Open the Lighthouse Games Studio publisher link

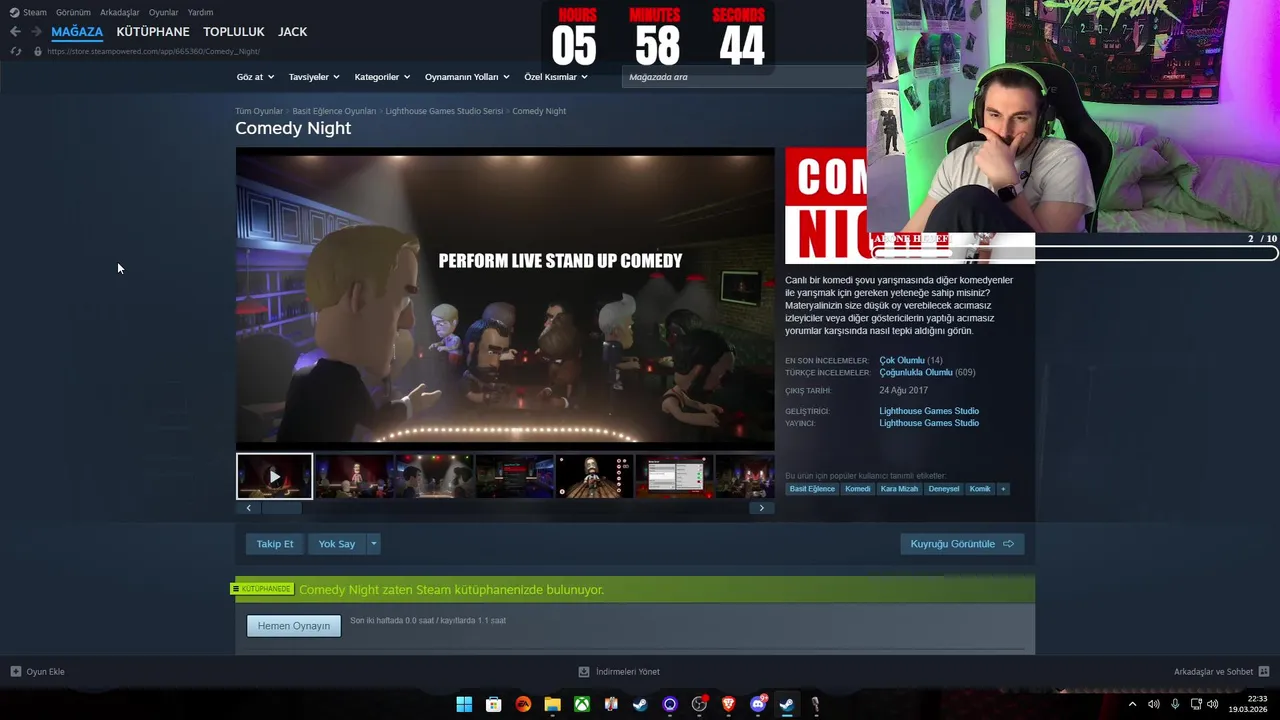[x=929, y=423]
